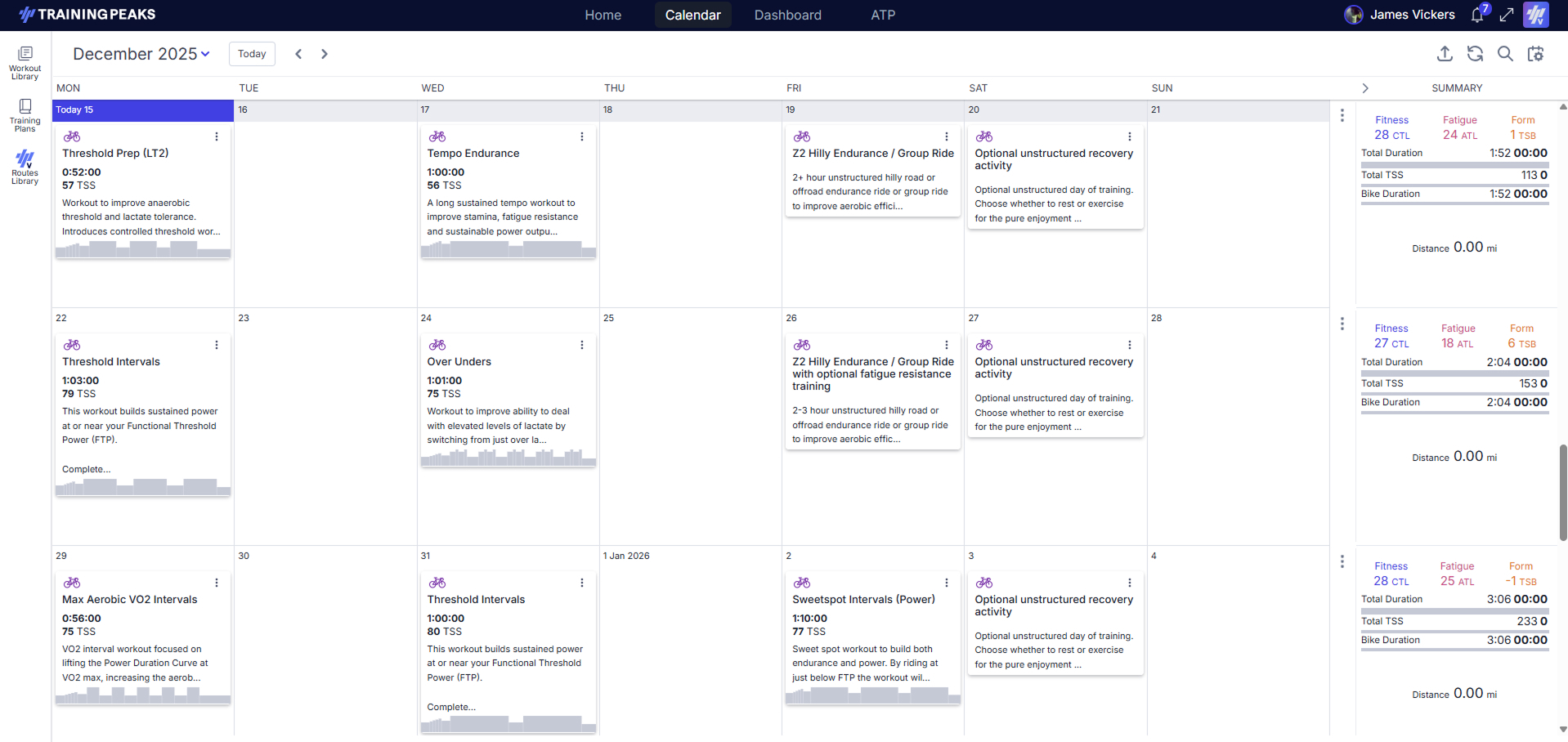
Task: Open the calendar settings gear icon
Action: point(1536,54)
